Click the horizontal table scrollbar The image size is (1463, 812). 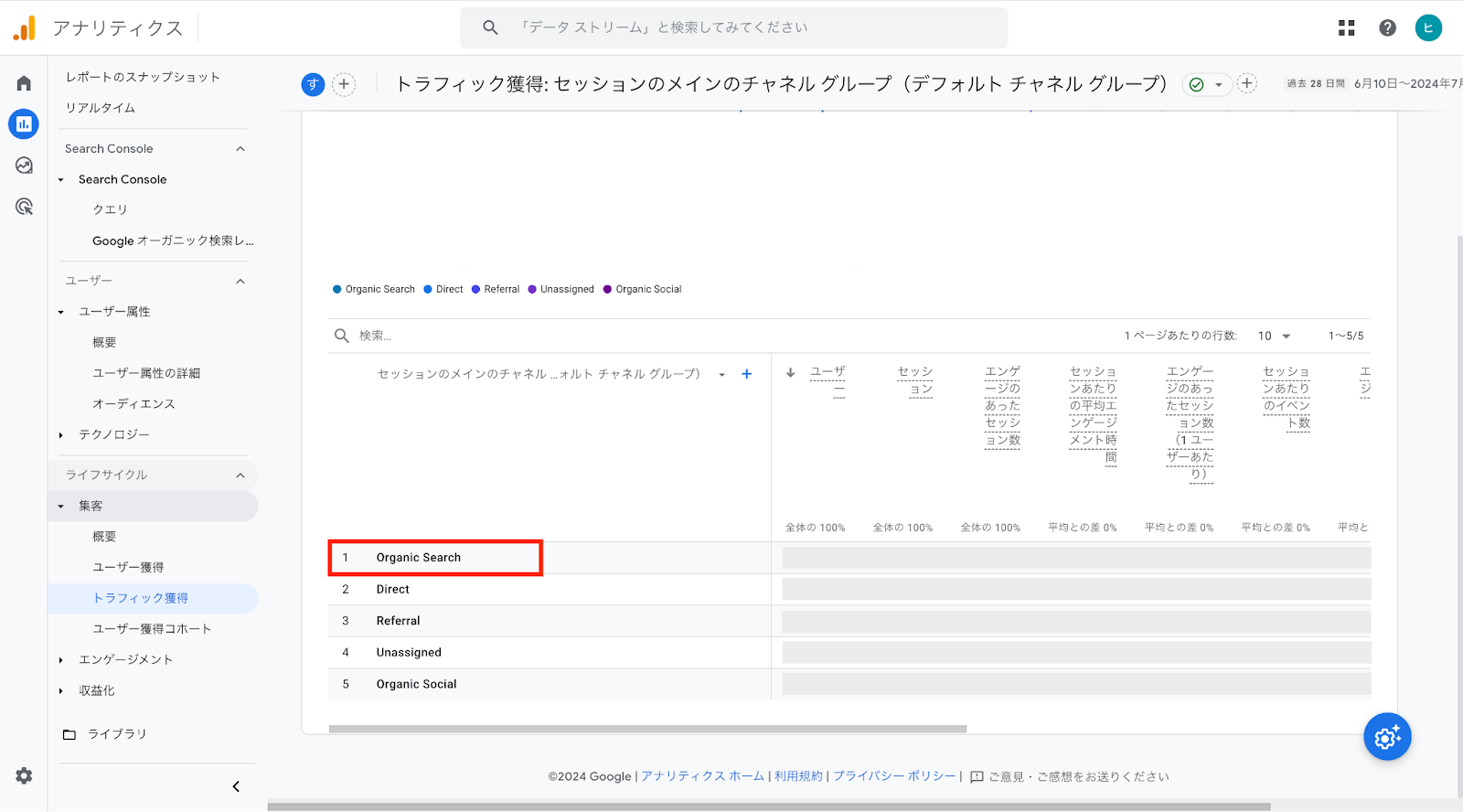[647, 730]
